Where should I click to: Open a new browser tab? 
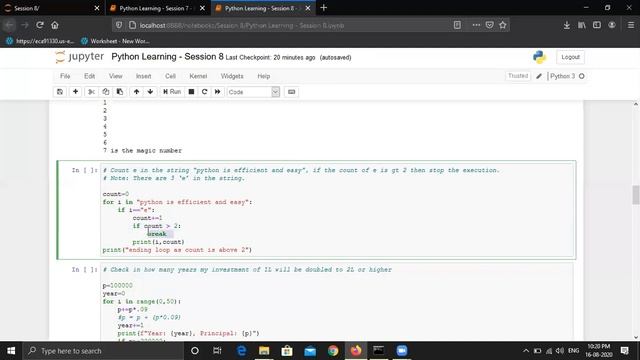coord(324,8)
